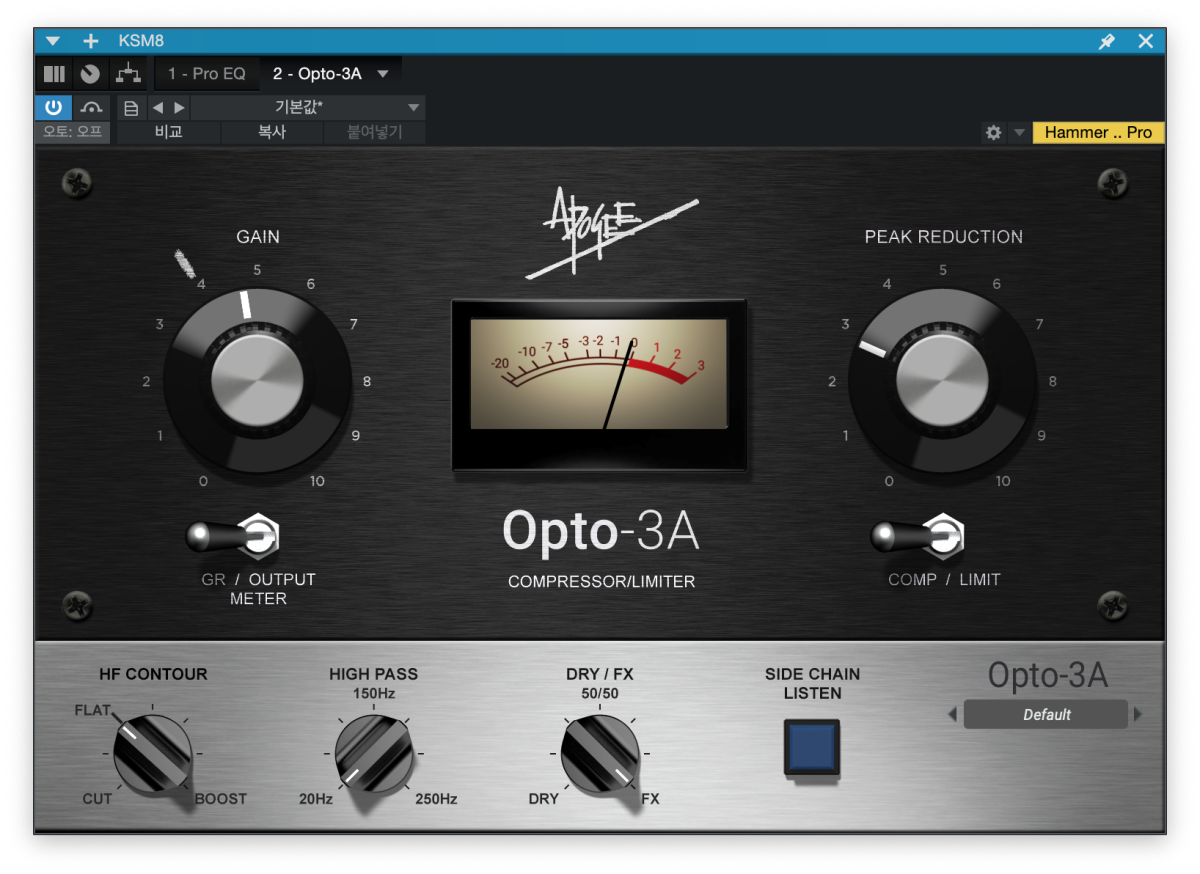This screenshot has width=1200, height=874.
Task: Click the 비교 compare button
Action: point(168,132)
